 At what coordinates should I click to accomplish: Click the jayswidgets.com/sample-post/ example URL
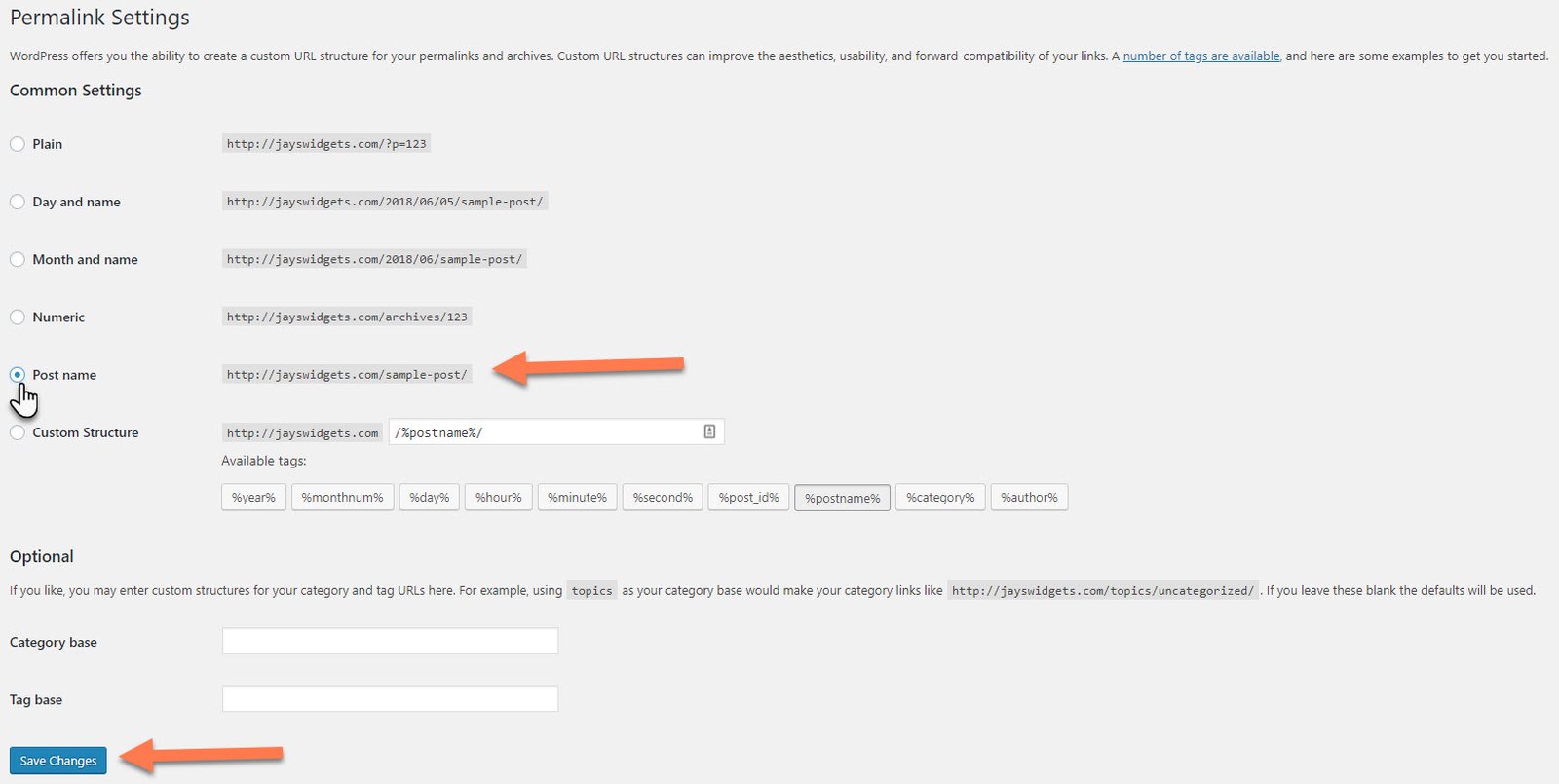point(347,375)
